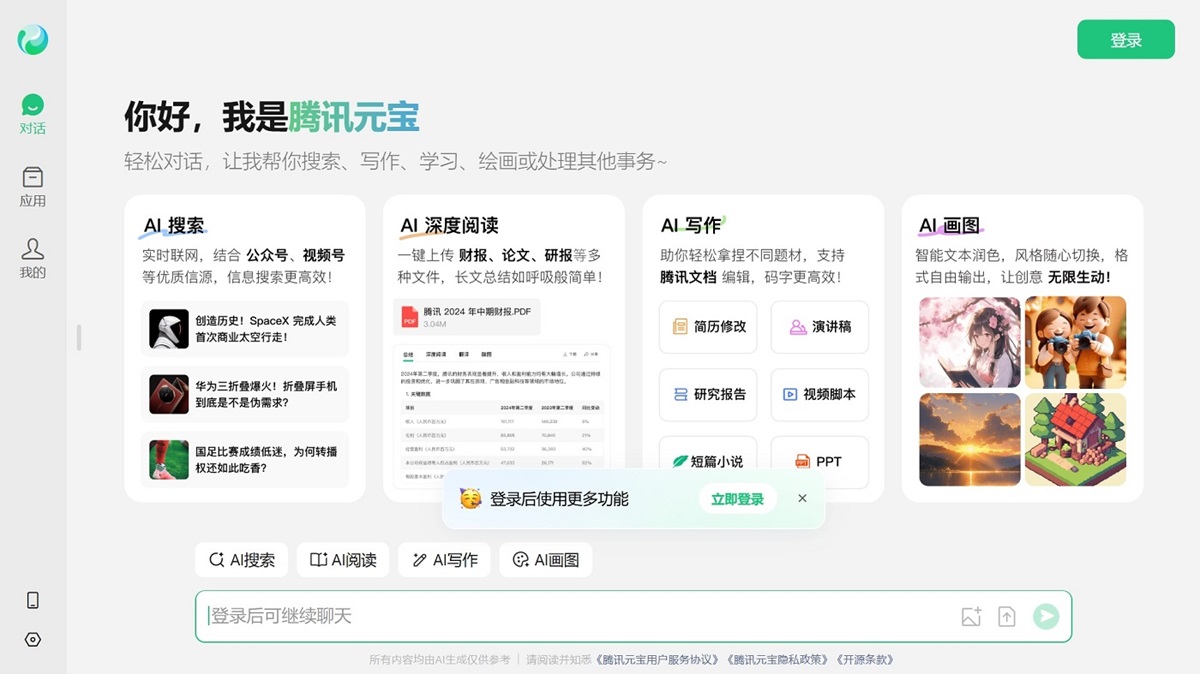Click the 视频脚本 writing button
This screenshot has width=1200, height=674.
point(820,394)
